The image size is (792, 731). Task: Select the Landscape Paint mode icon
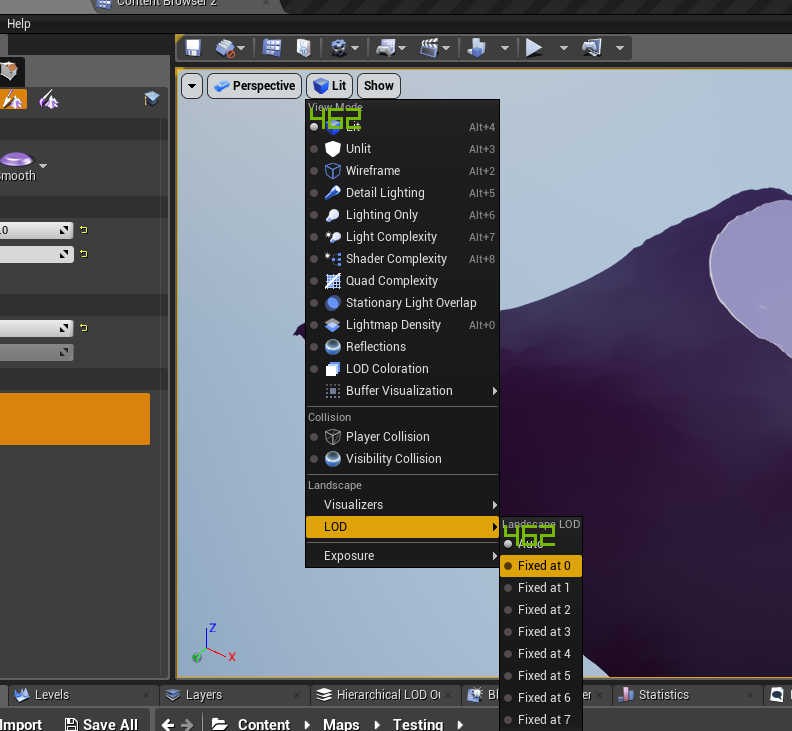point(49,100)
